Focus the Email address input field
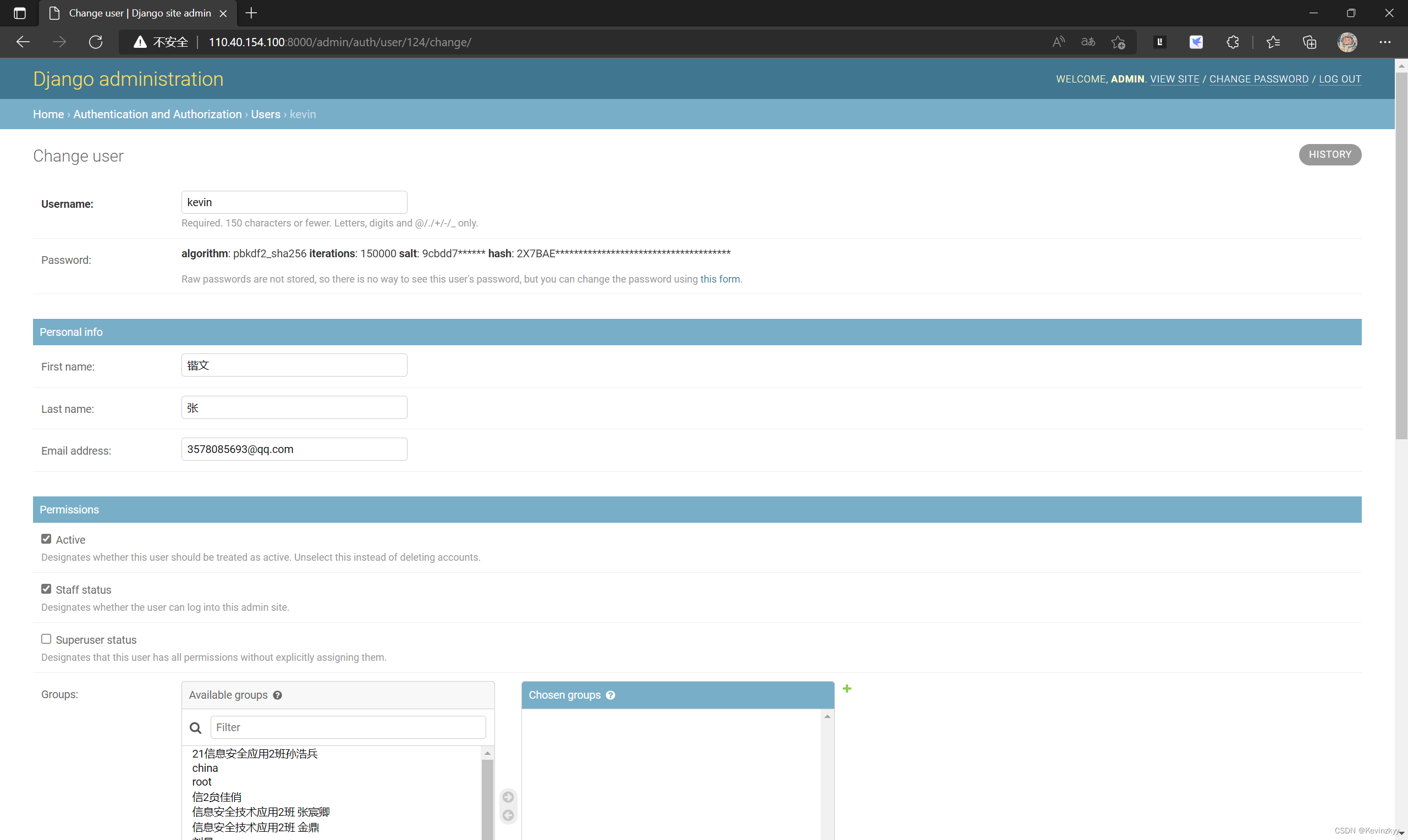This screenshot has height=840, width=1408. (294, 449)
